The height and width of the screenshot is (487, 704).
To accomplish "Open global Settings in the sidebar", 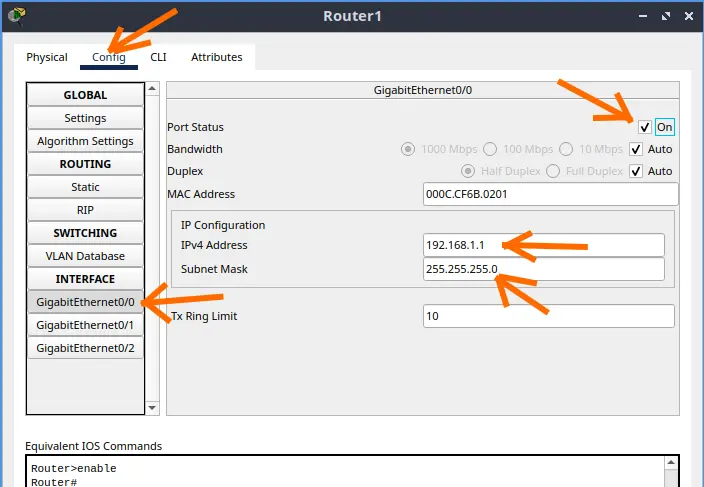I will (85, 118).
